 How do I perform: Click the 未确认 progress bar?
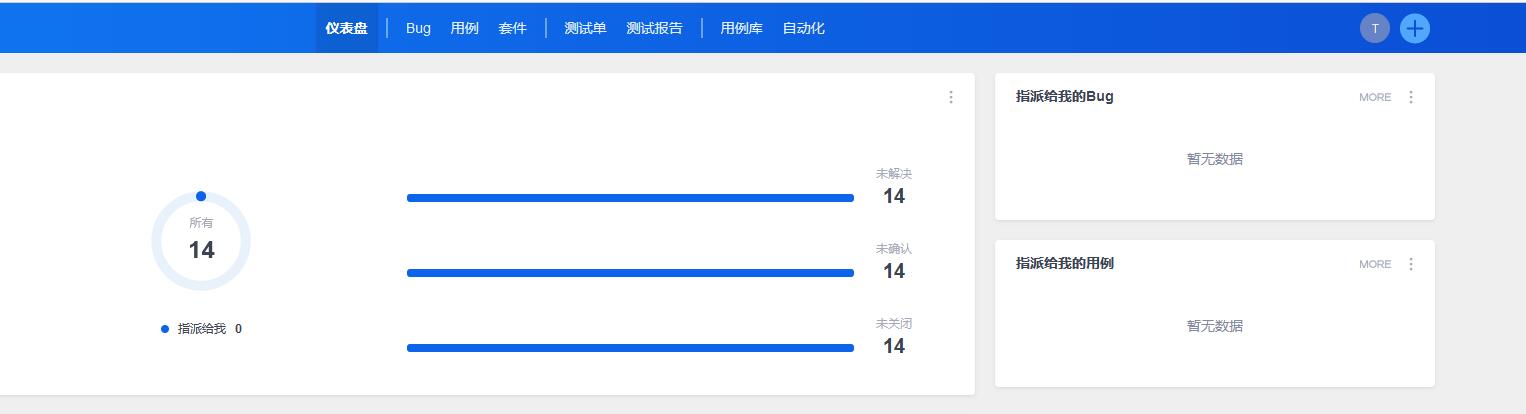[x=630, y=273]
